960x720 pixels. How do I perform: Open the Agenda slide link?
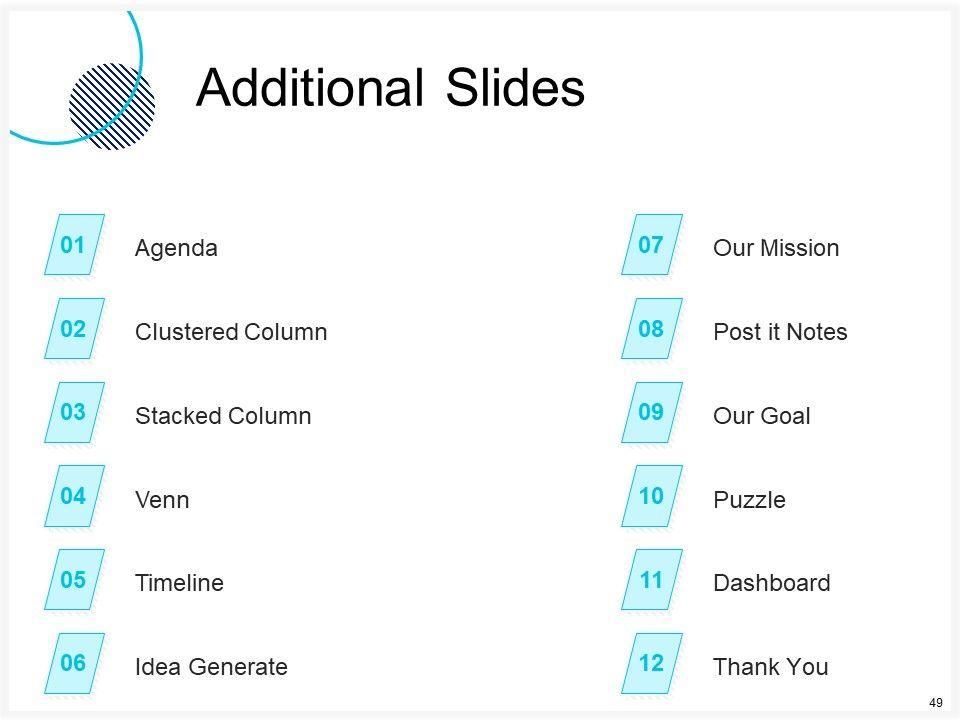click(176, 248)
